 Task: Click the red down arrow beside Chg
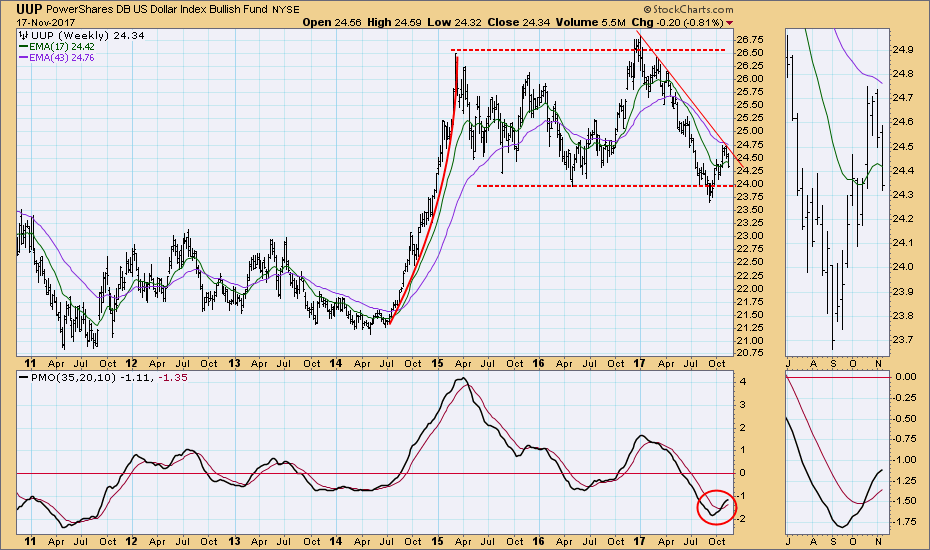730,23
